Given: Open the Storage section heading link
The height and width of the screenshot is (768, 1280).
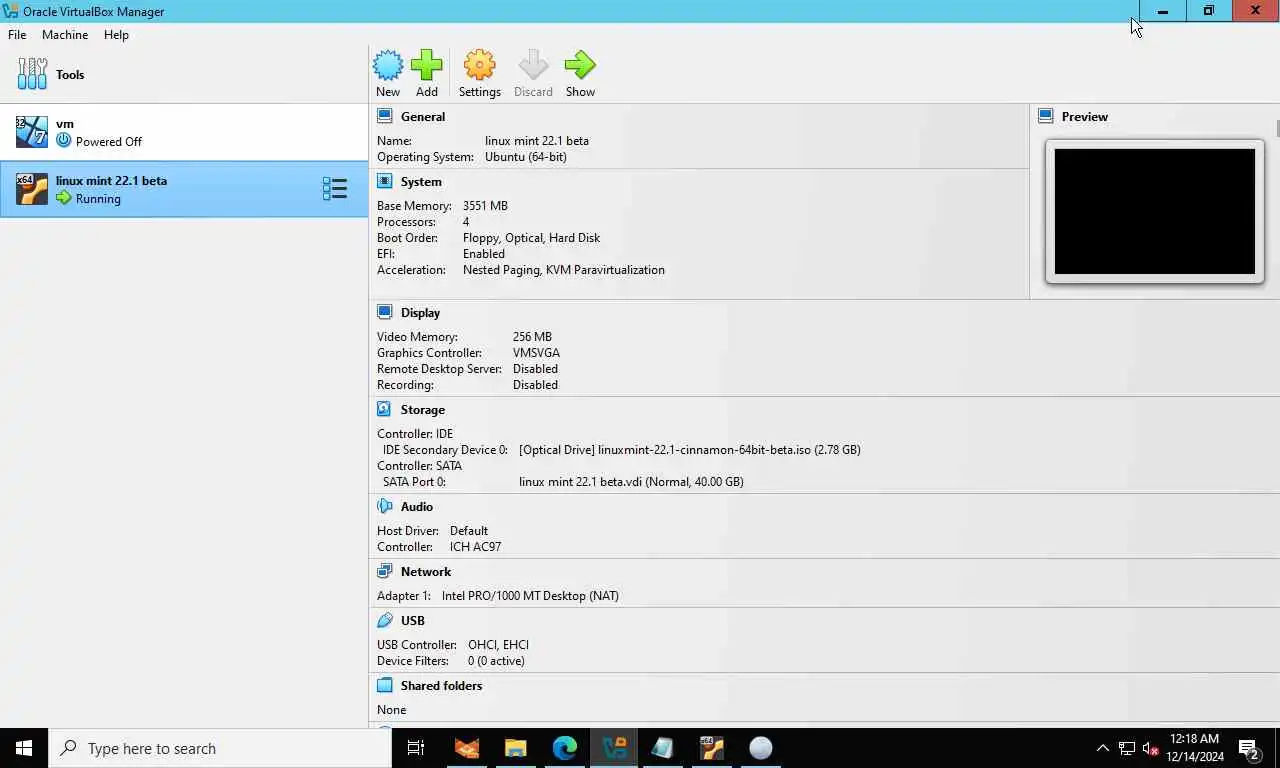Looking at the screenshot, I should [423, 410].
